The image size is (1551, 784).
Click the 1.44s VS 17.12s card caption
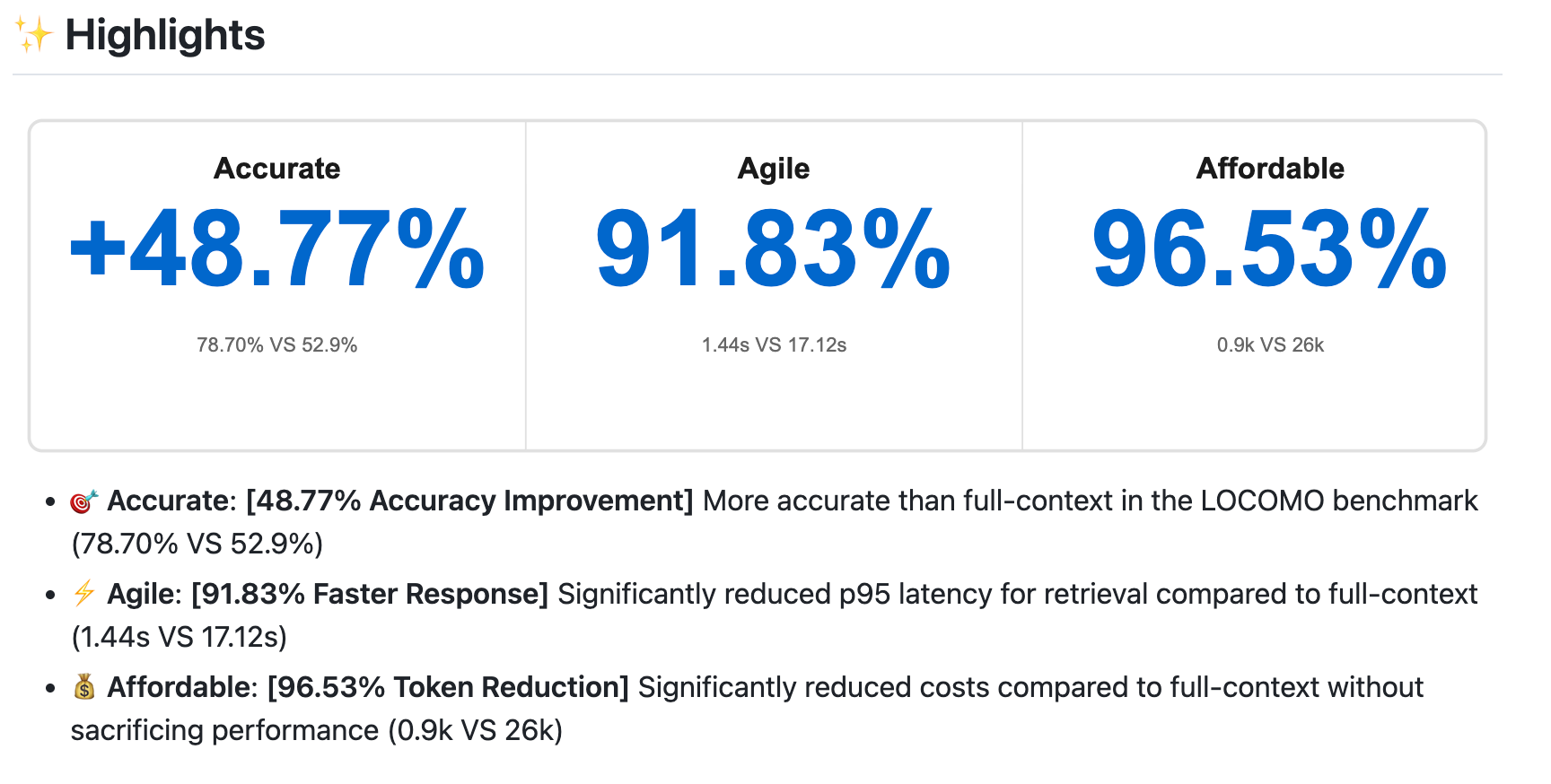(773, 345)
